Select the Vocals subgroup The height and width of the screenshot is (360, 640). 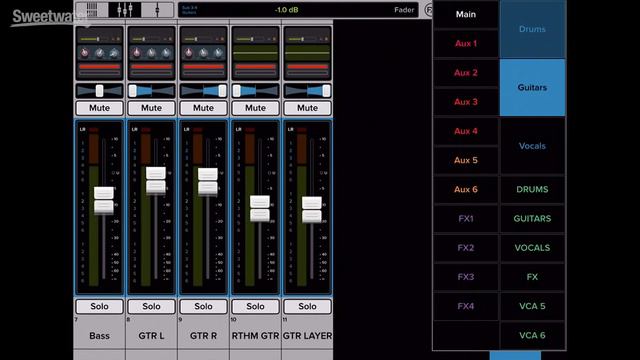(x=532, y=146)
